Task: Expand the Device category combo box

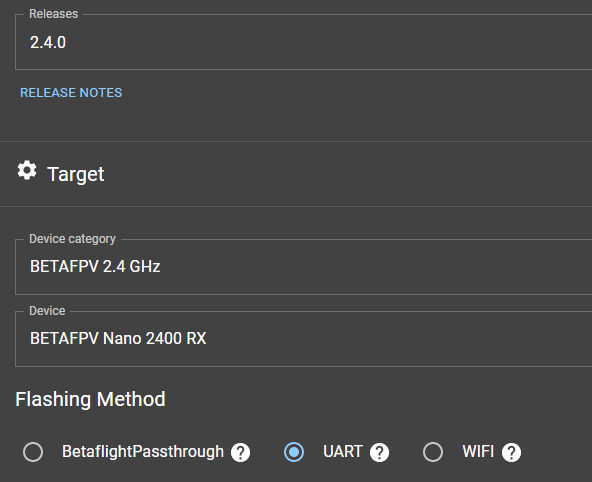Action: point(304,266)
